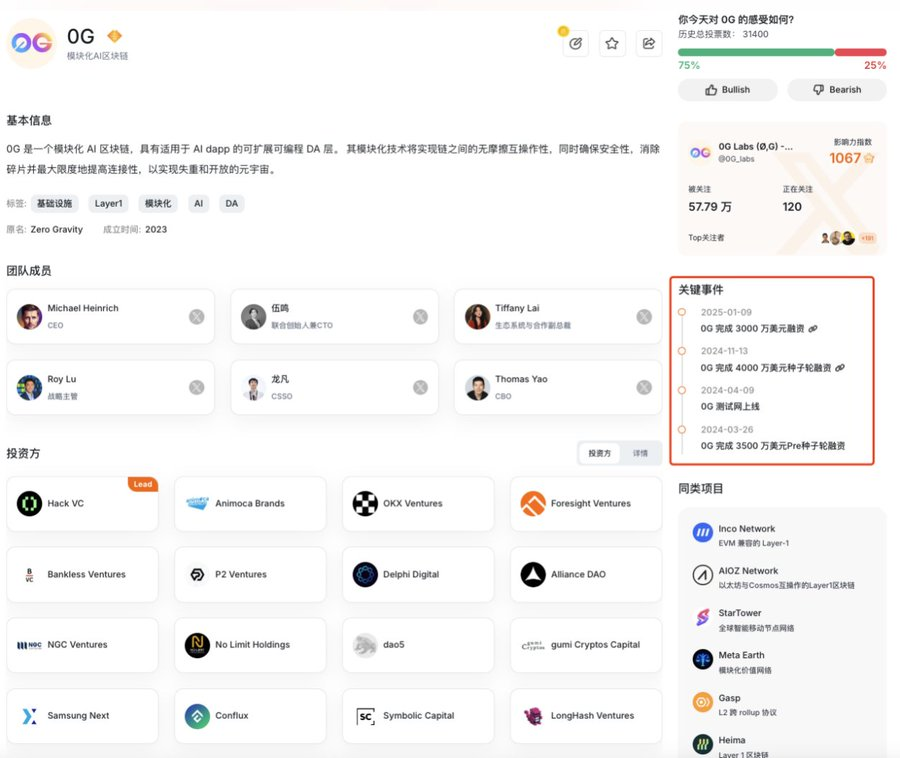The width and height of the screenshot is (900, 758).
Task: Click the red bearish portion of sentiment bar
Action: [x=861, y=52]
